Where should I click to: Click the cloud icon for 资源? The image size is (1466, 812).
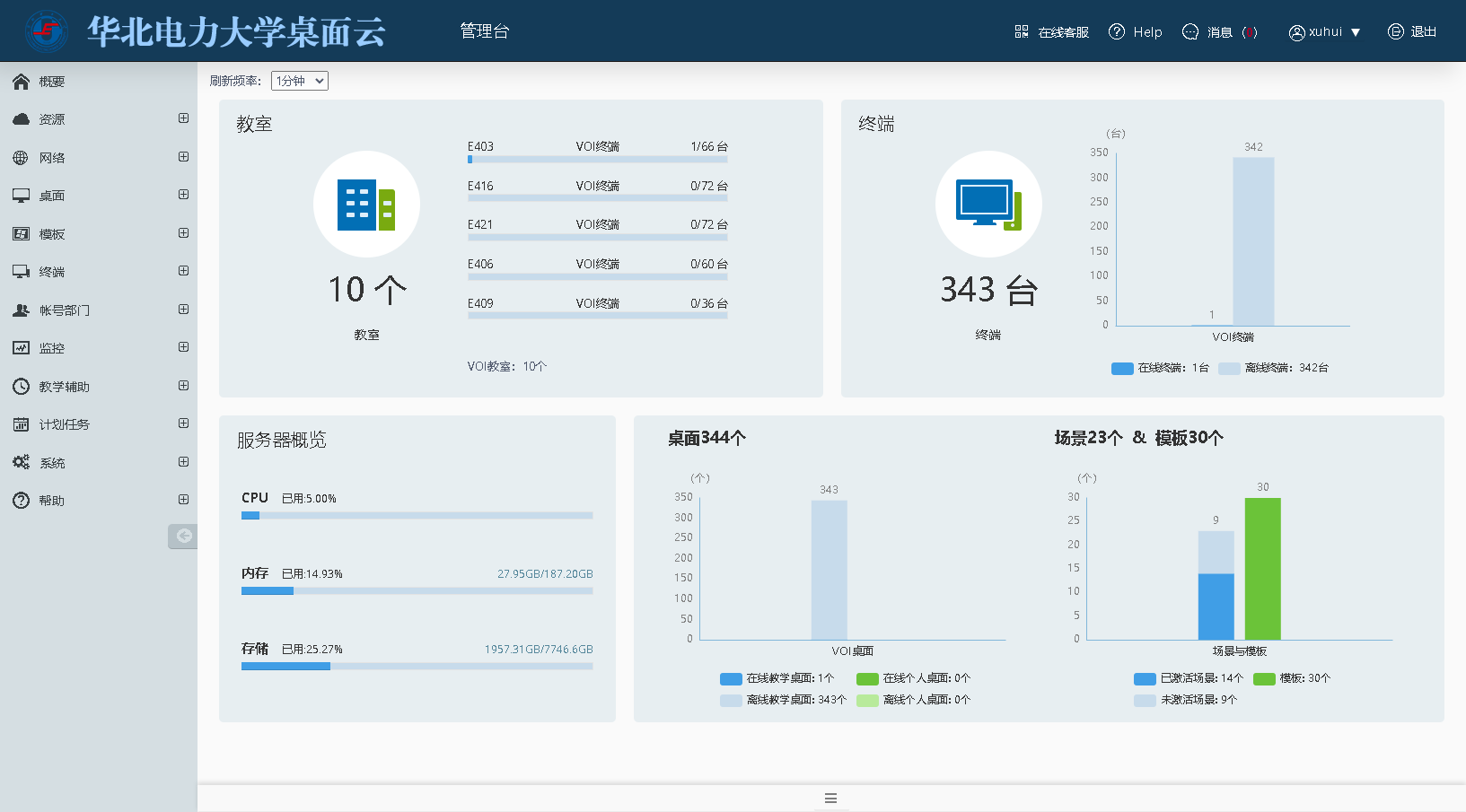point(21,119)
